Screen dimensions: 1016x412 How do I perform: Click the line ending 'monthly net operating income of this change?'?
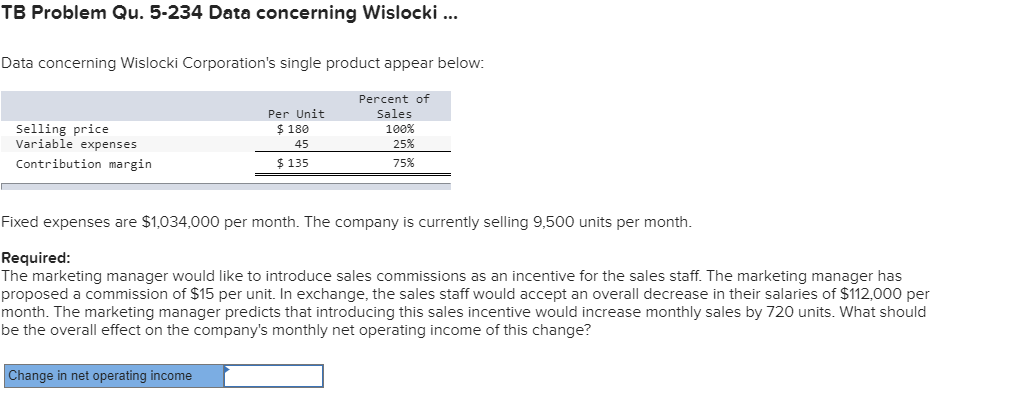[296, 331]
